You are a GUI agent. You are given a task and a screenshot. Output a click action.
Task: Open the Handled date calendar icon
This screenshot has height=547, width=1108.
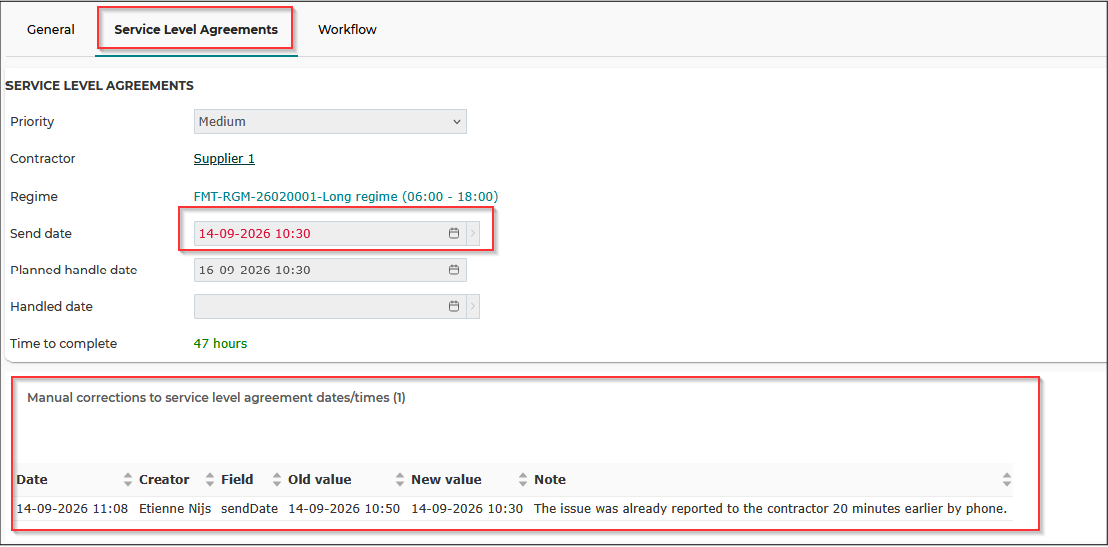[454, 307]
